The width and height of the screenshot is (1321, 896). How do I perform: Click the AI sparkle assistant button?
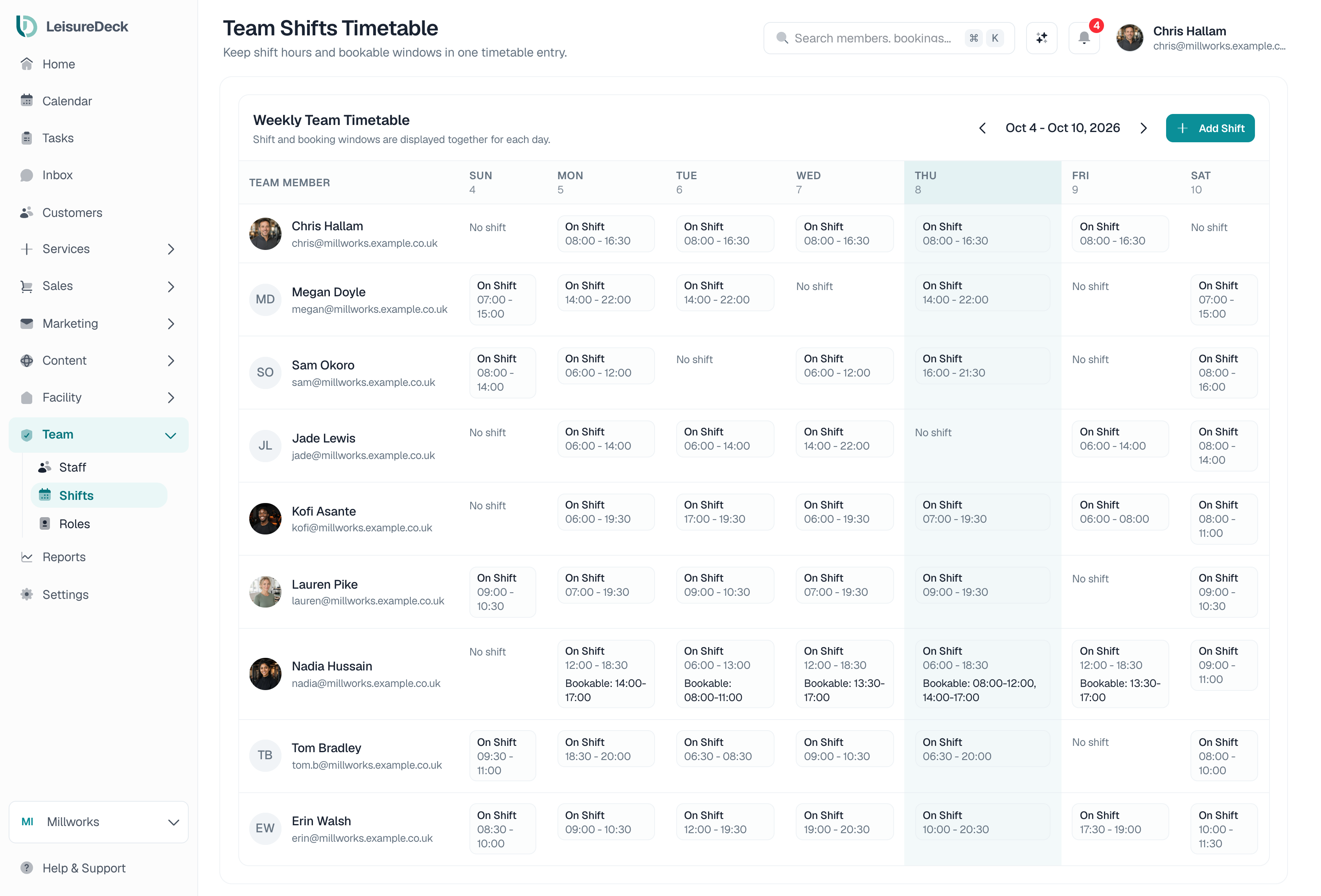(1041, 38)
